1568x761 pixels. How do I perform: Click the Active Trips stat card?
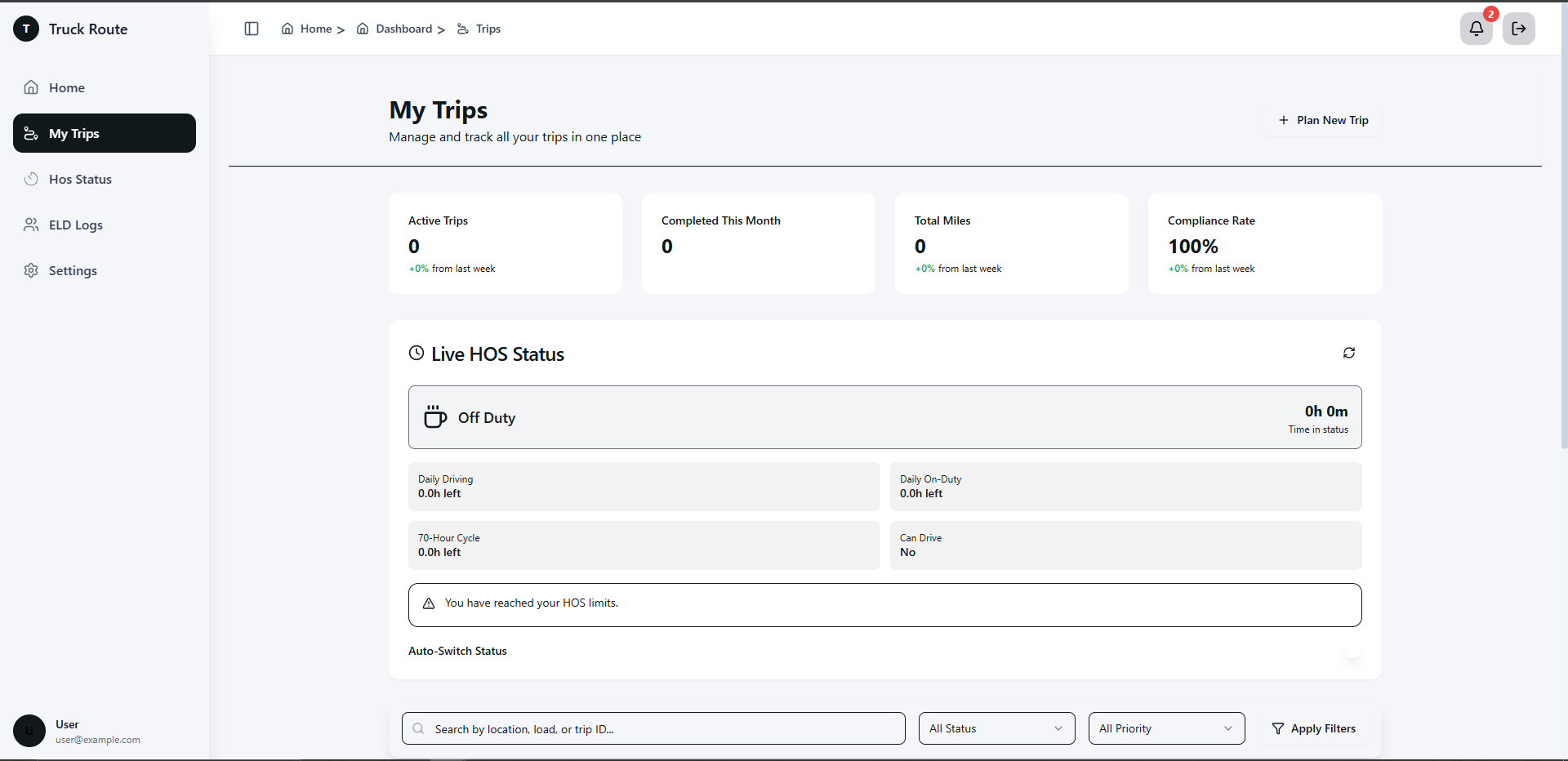[506, 243]
